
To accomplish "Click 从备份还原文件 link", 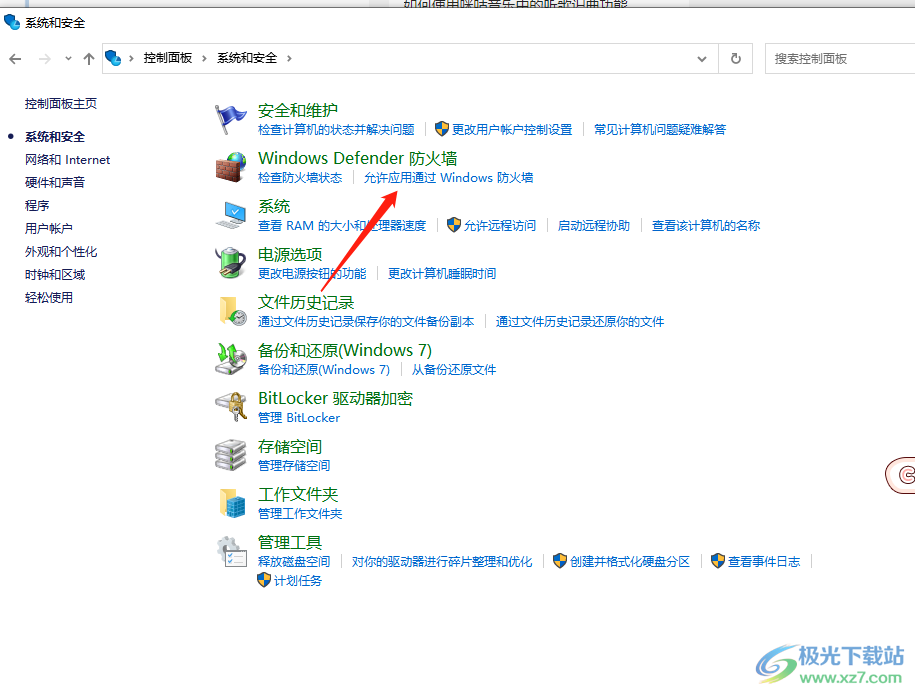I will point(453,369).
